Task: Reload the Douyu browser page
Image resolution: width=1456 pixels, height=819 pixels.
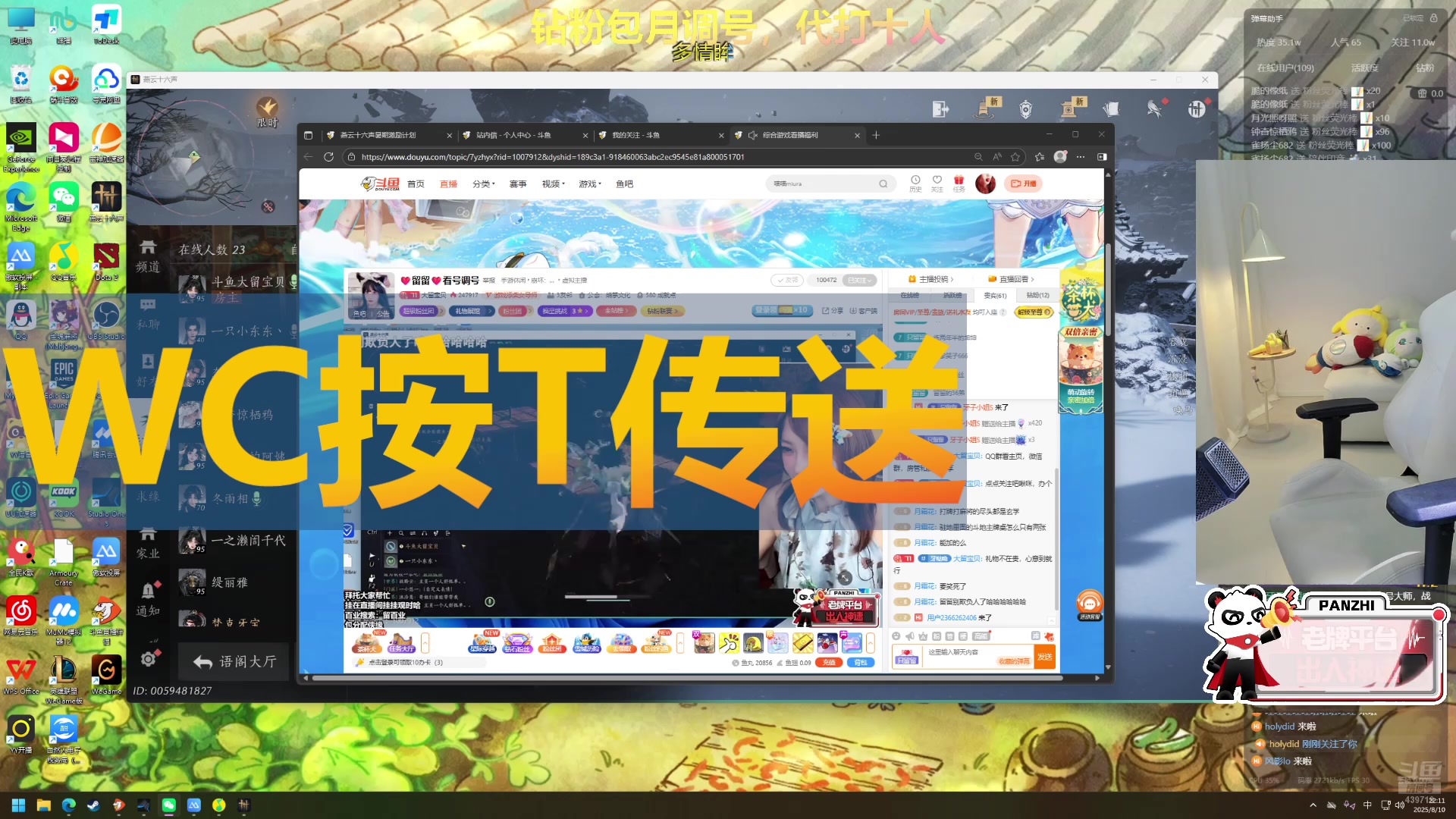Action: click(x=328, y=157)
